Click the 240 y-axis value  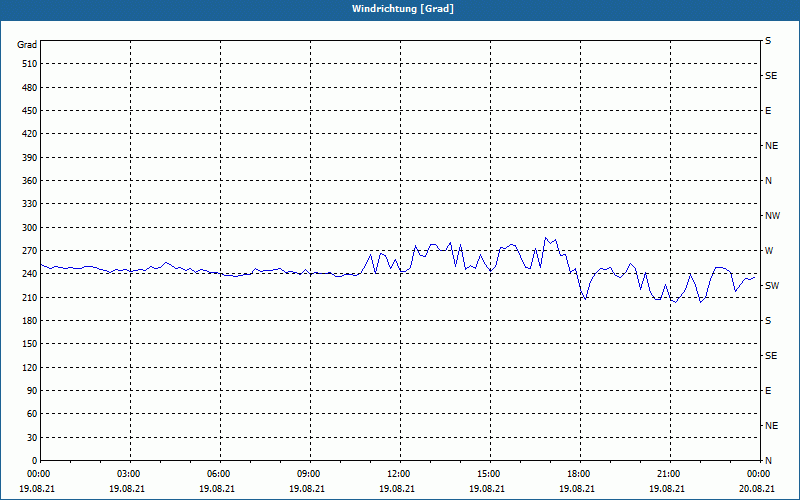pos(30,274)
